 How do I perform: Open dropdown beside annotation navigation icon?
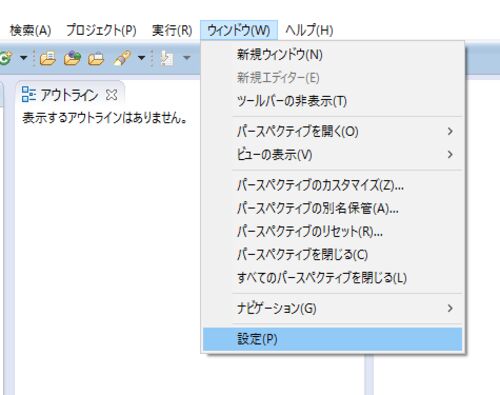(x=187, y=58)
